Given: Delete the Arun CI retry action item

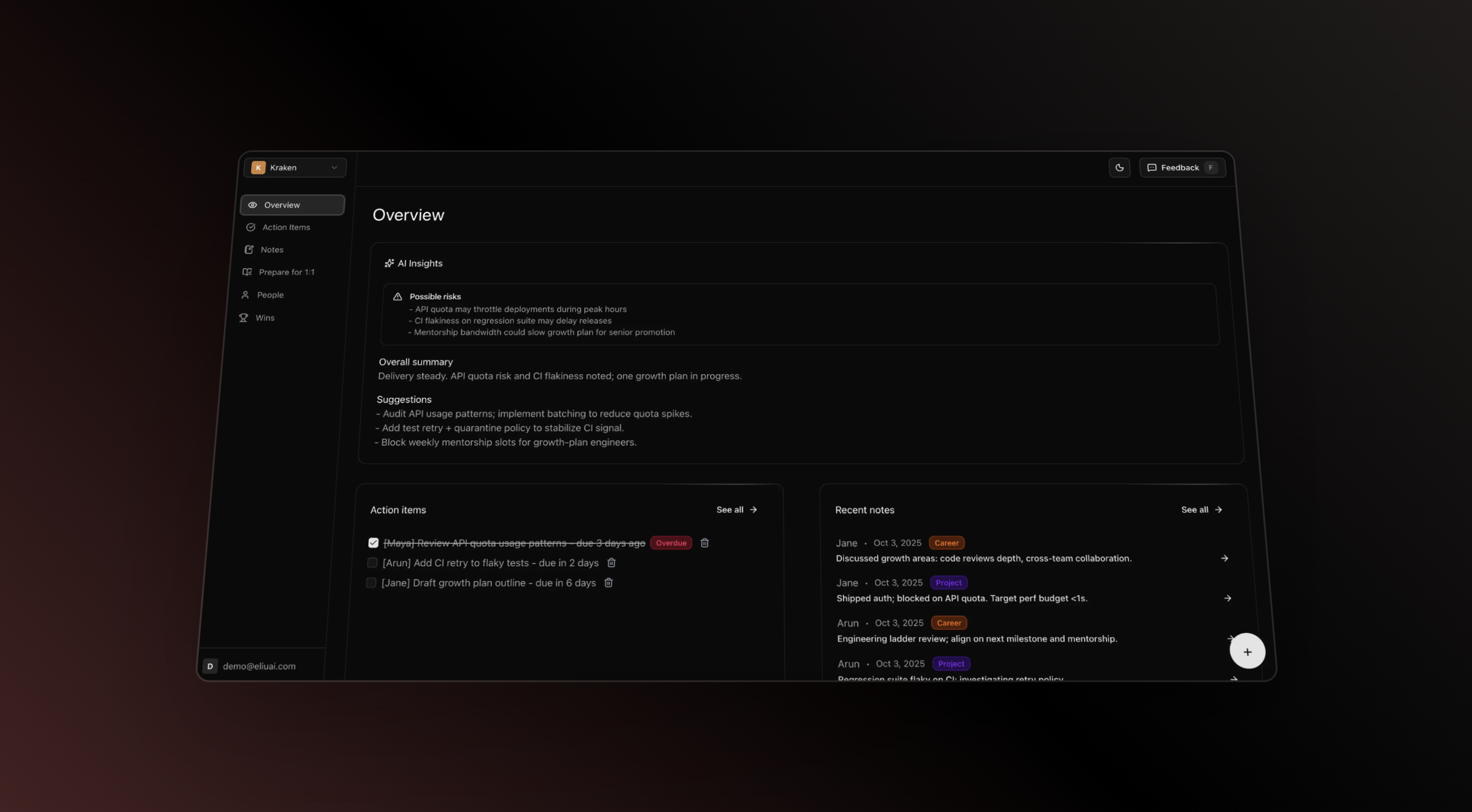Looking at the screenshot, I should (x=611, y=563).
